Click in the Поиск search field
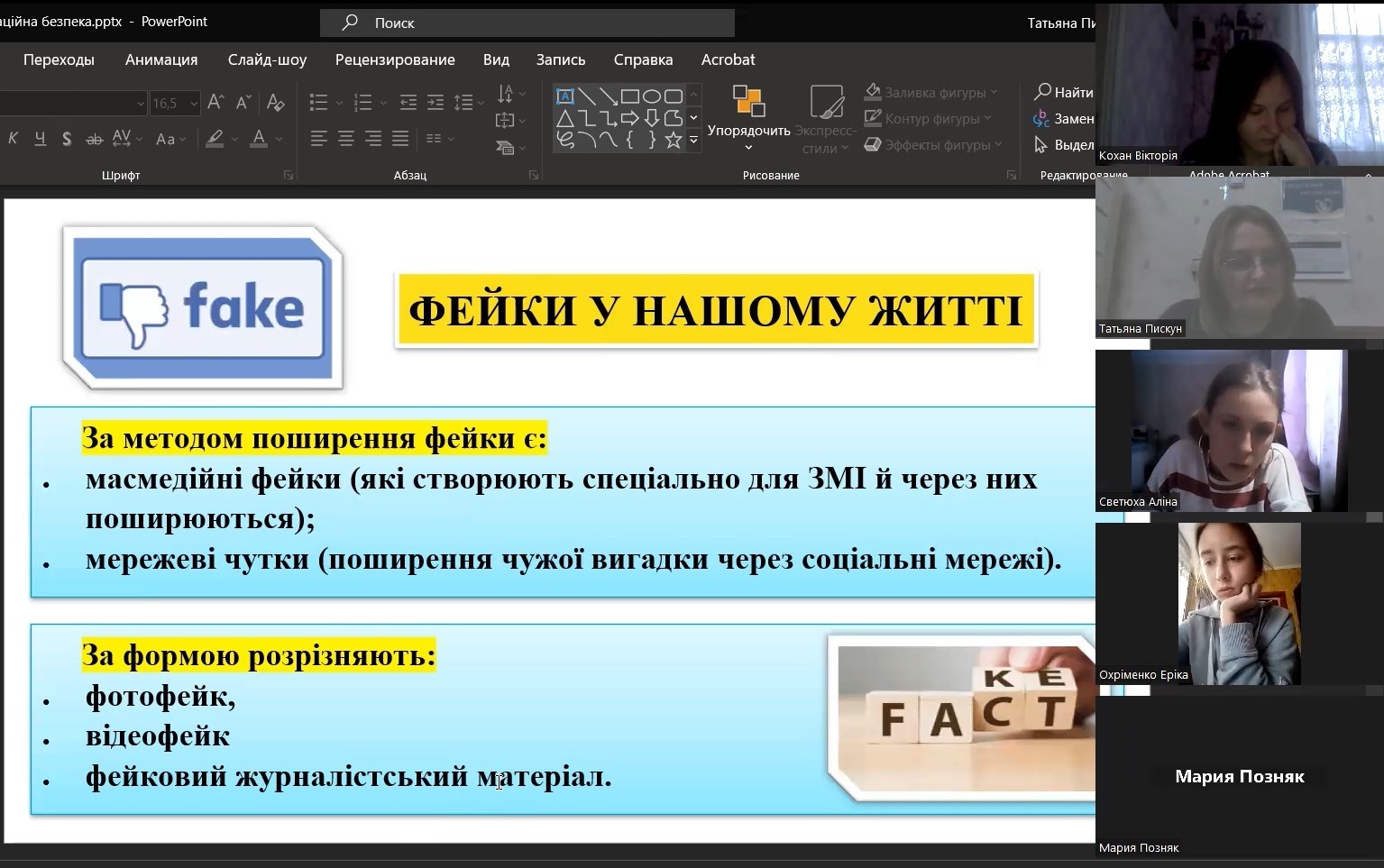This screenshot has height=868, width=1384. click(527, 23)
